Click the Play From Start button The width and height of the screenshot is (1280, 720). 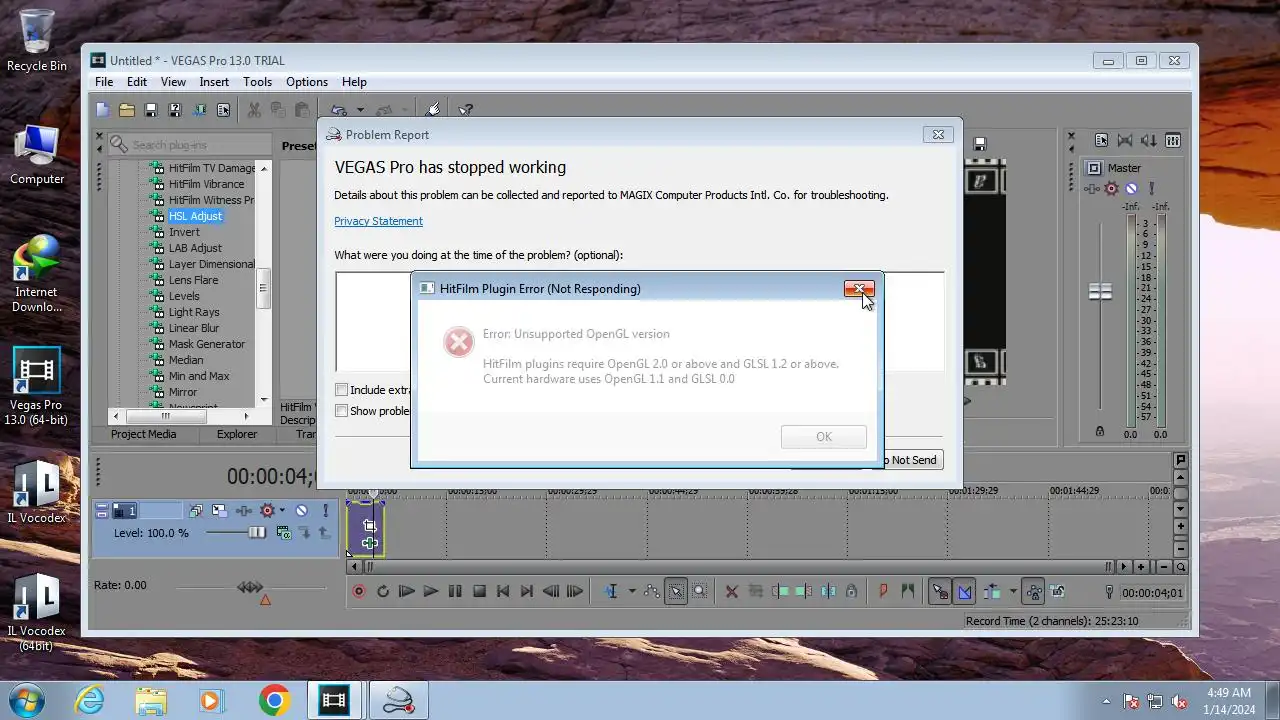(407, 592)
